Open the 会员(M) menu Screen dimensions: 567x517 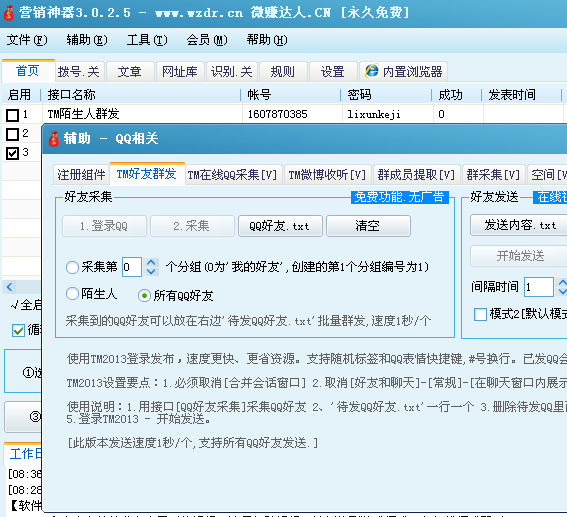(207, 40)
